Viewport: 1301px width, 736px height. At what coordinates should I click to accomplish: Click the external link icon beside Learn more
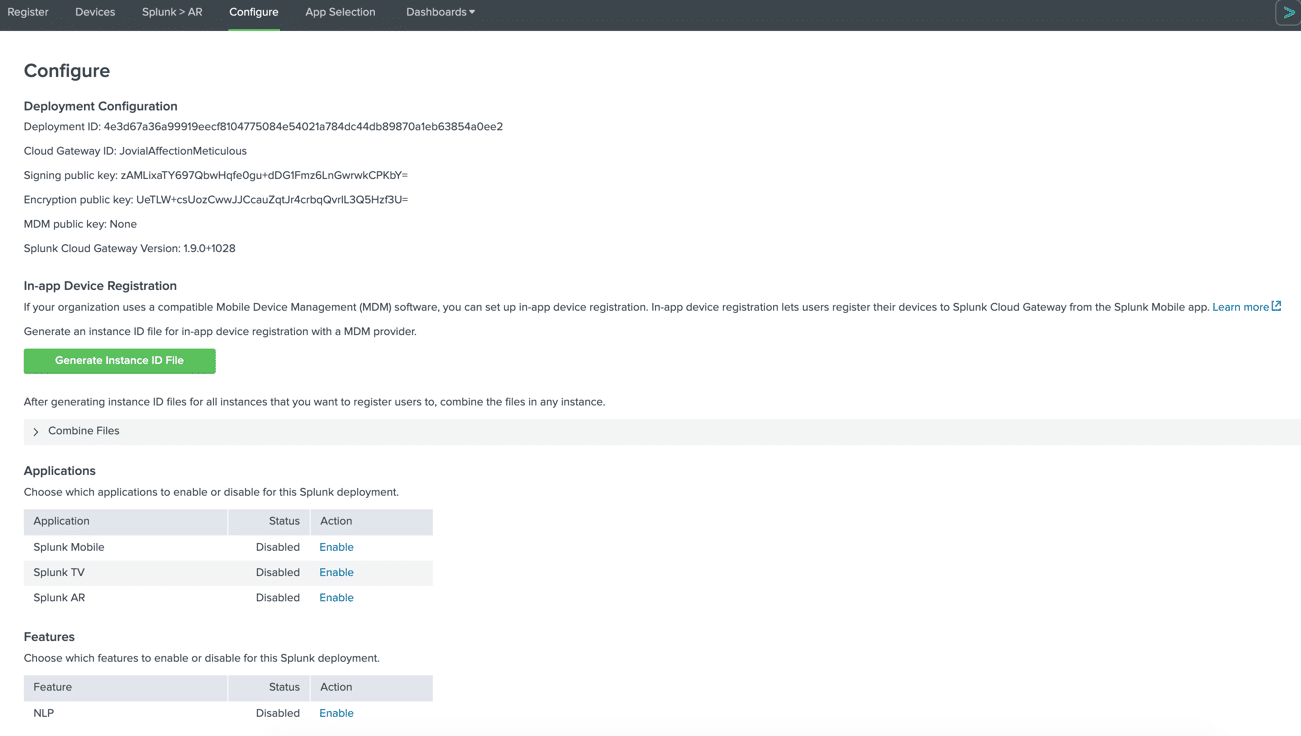tap(1276, 306)
